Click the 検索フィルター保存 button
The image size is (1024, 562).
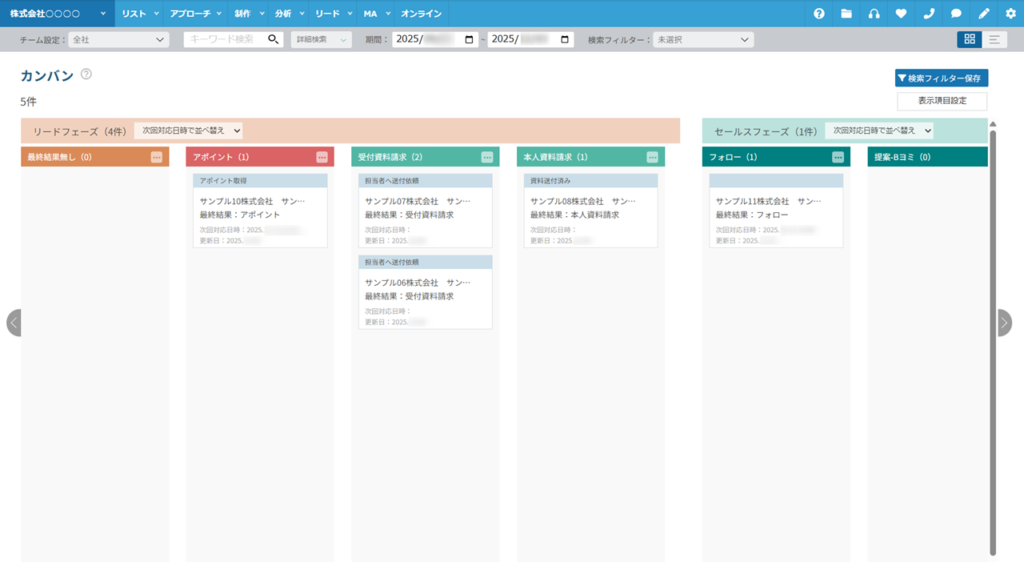tap(941, 78)
